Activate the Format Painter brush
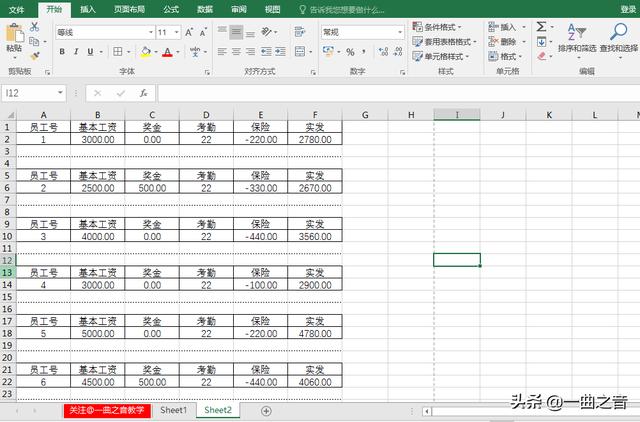The image size is (640, 422). pos(35,56)
